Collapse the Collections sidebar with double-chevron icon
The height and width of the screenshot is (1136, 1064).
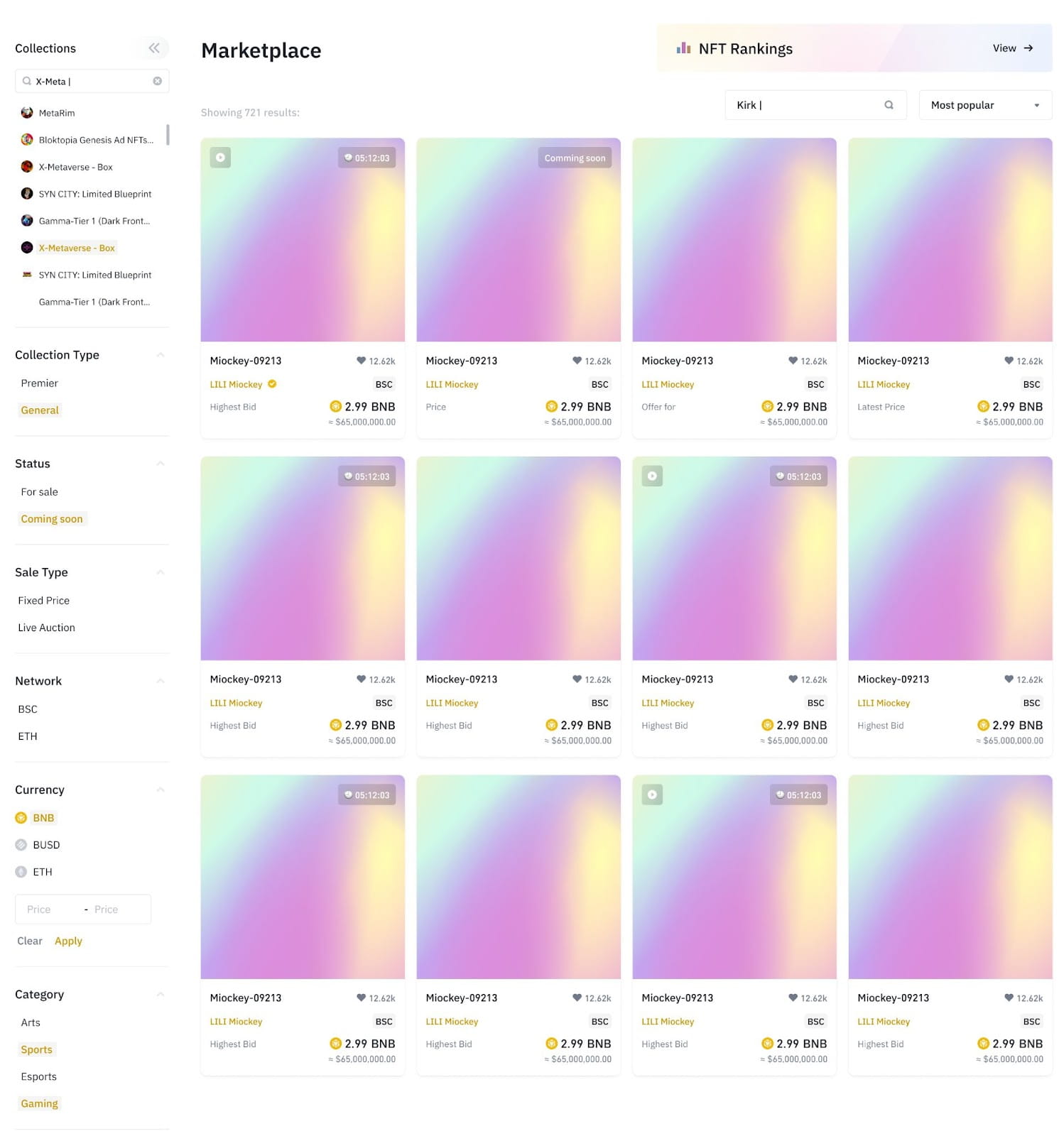pos(154,48)
